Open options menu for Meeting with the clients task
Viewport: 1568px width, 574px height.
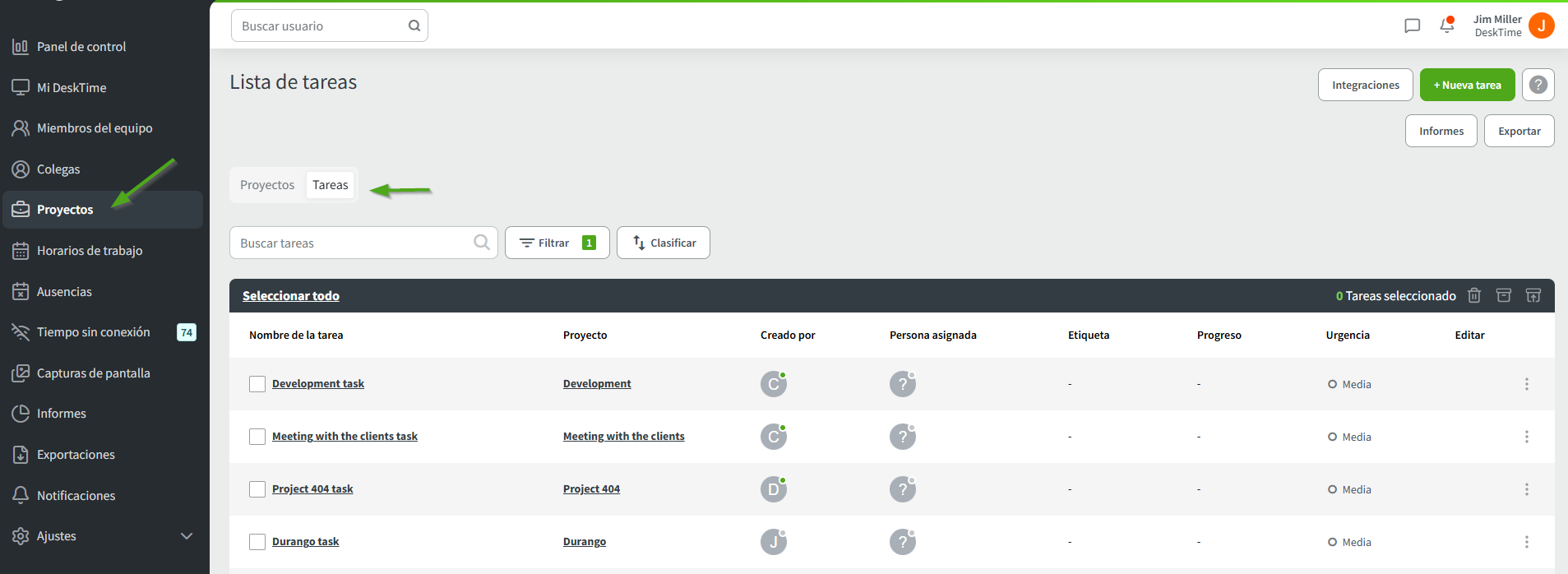tap(1527, 437)
